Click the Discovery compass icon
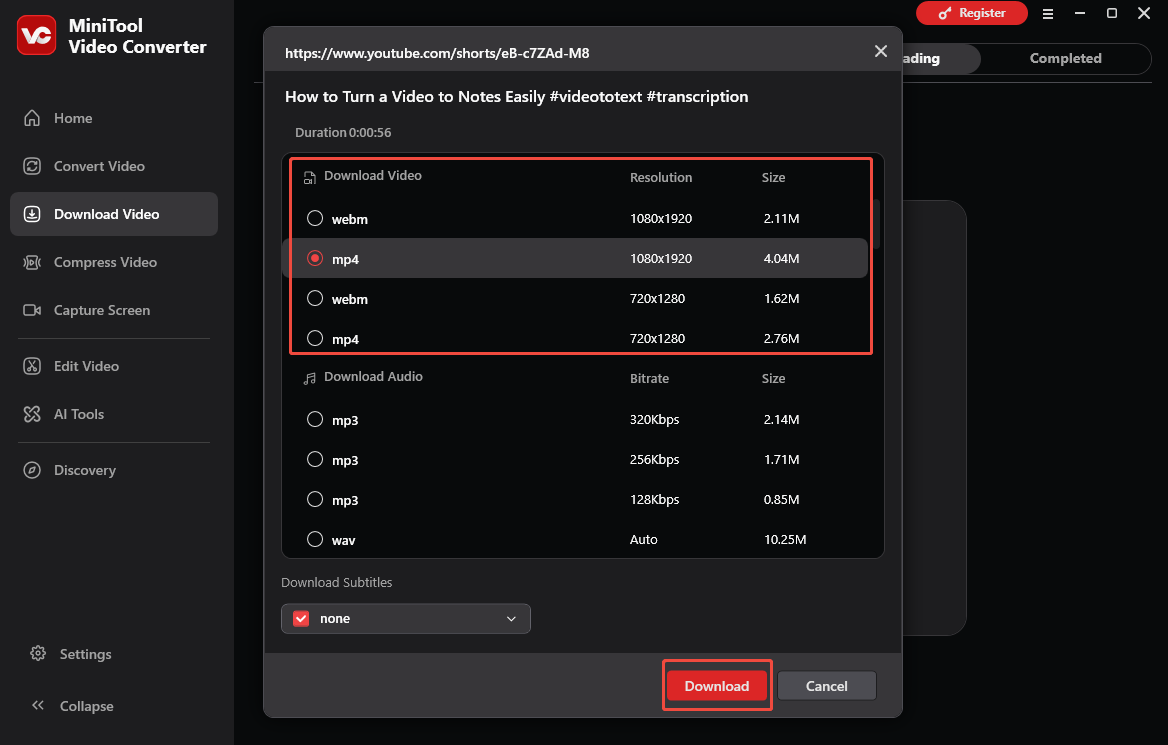 click(32, 470)
